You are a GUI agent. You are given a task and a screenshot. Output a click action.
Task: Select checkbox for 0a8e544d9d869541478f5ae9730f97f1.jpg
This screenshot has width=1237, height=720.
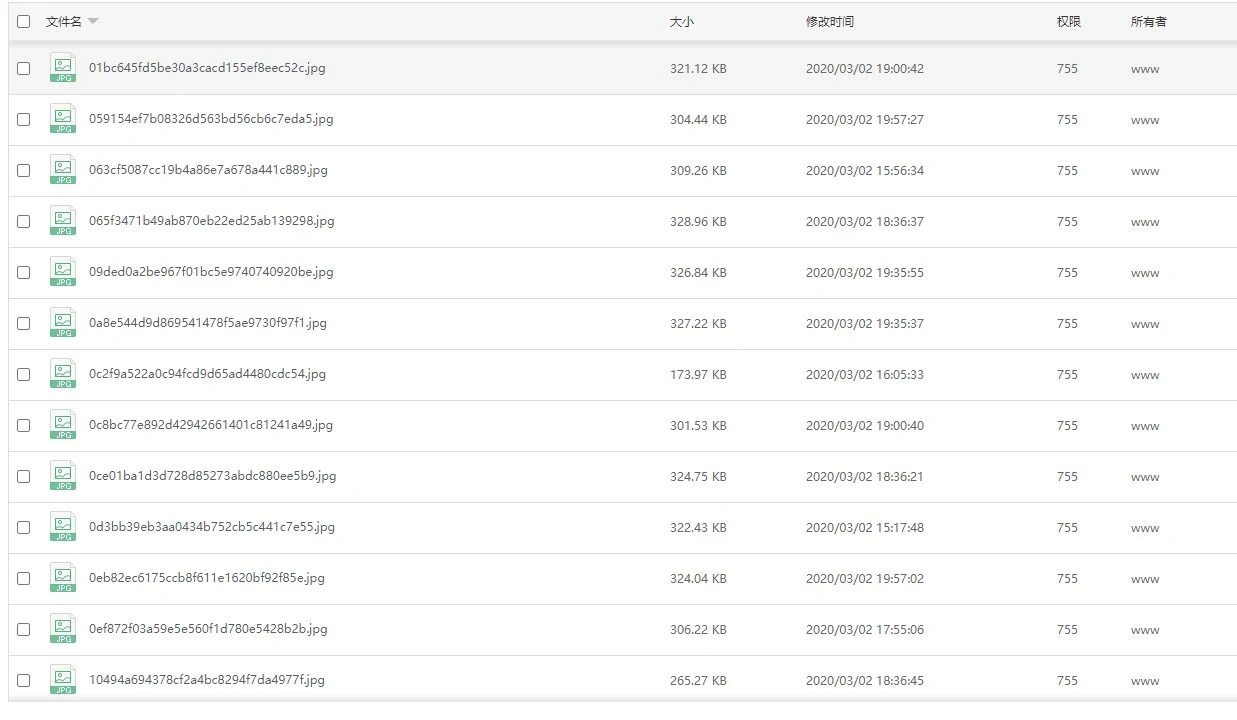(24, 324)
